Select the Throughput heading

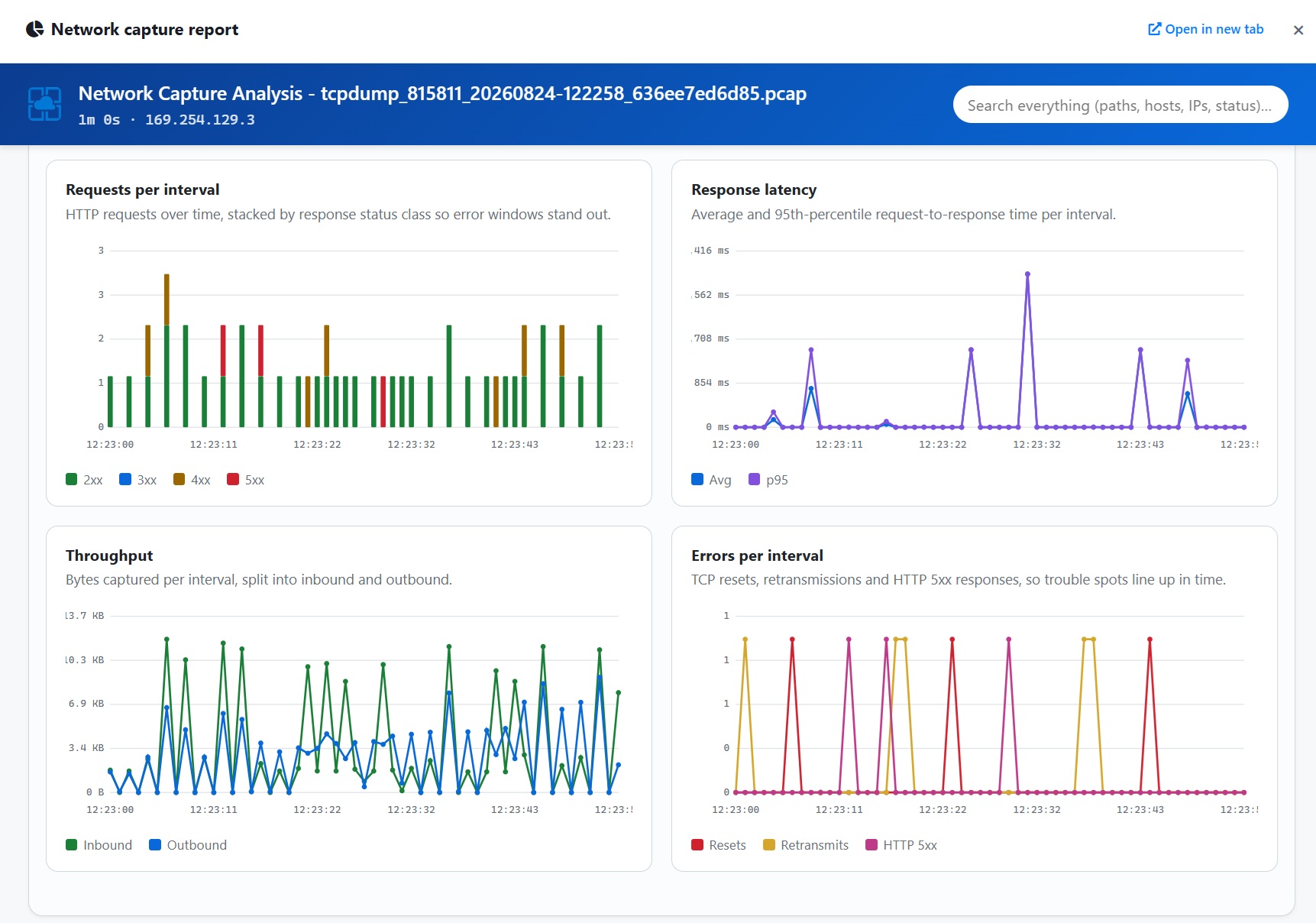109,555
